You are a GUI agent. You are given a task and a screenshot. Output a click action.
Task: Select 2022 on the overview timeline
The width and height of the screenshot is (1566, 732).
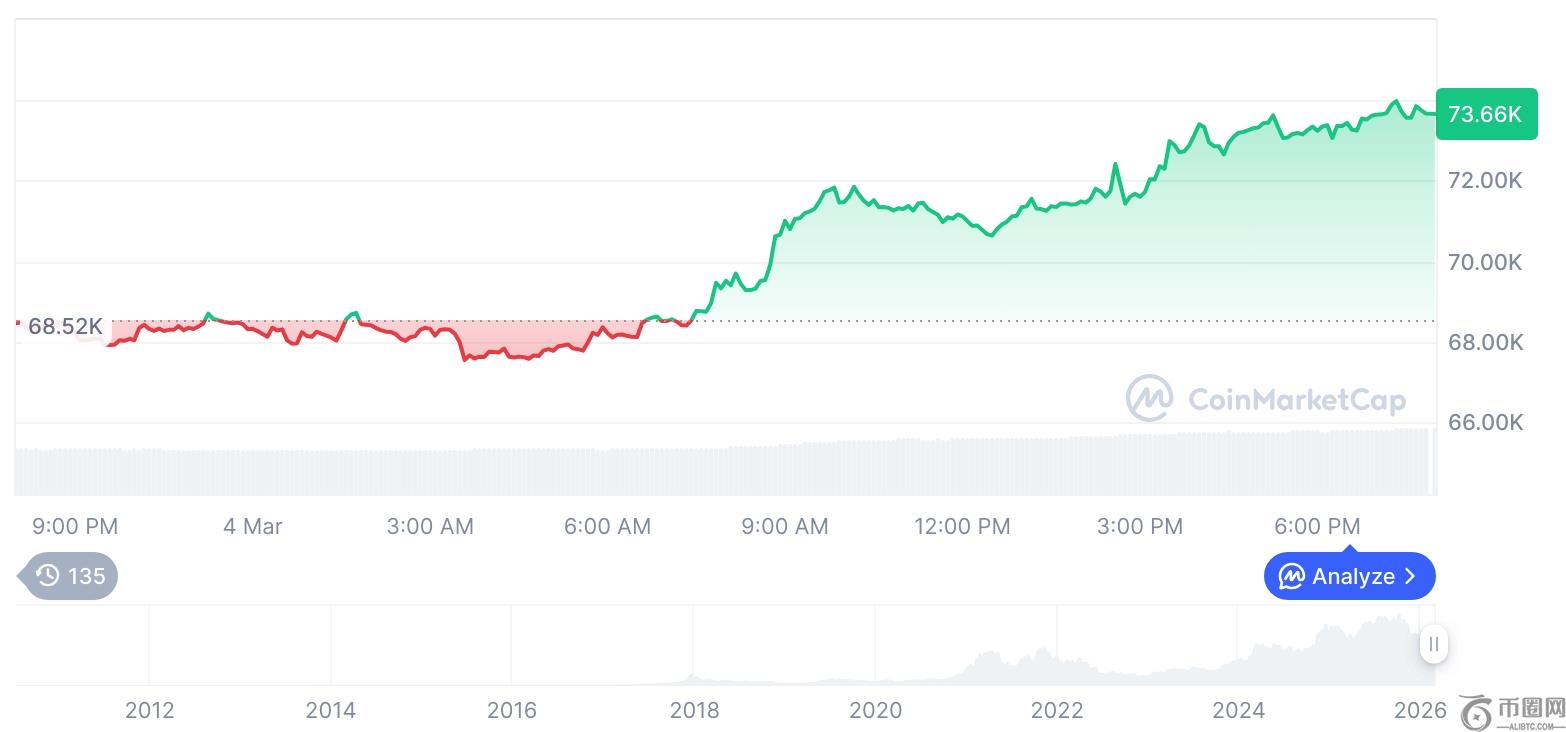[x=1057, y=710]
